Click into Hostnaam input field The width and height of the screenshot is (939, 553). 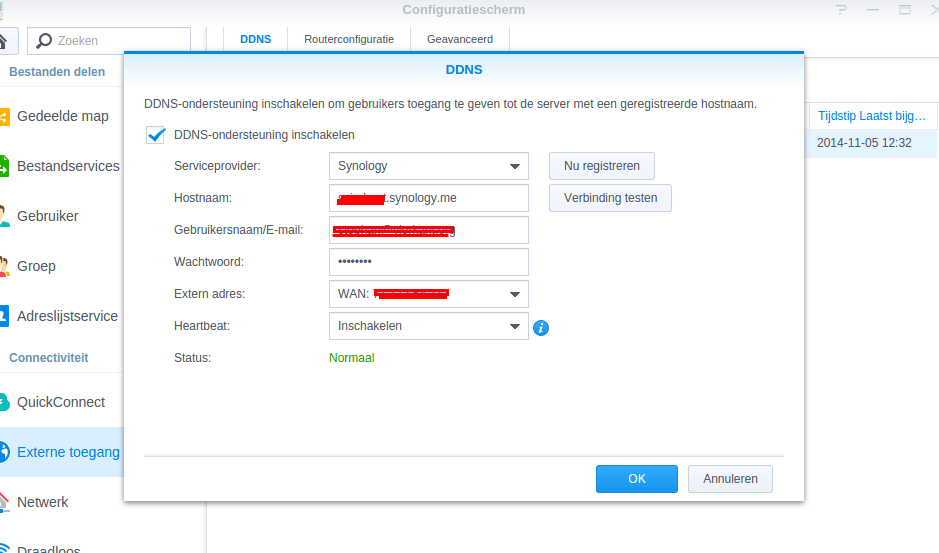429,198
